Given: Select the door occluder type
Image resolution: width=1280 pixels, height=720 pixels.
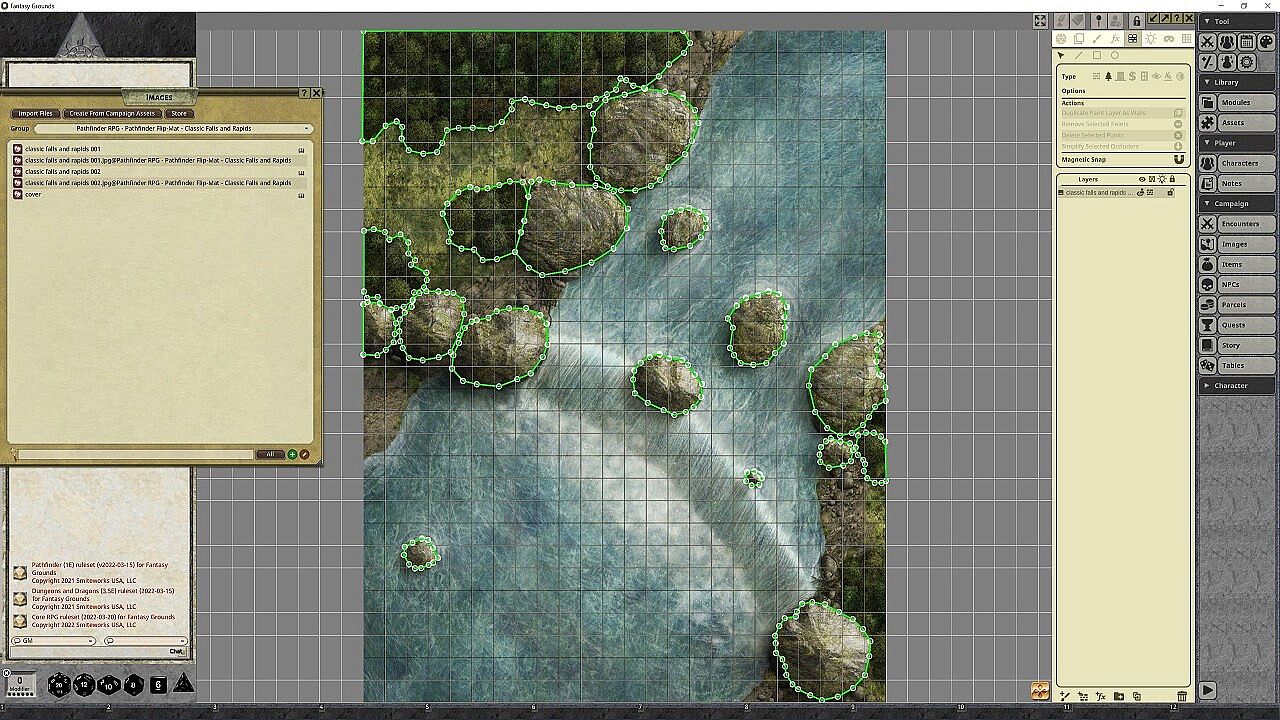Looking at the screenshot, I should click(1120, 76).
